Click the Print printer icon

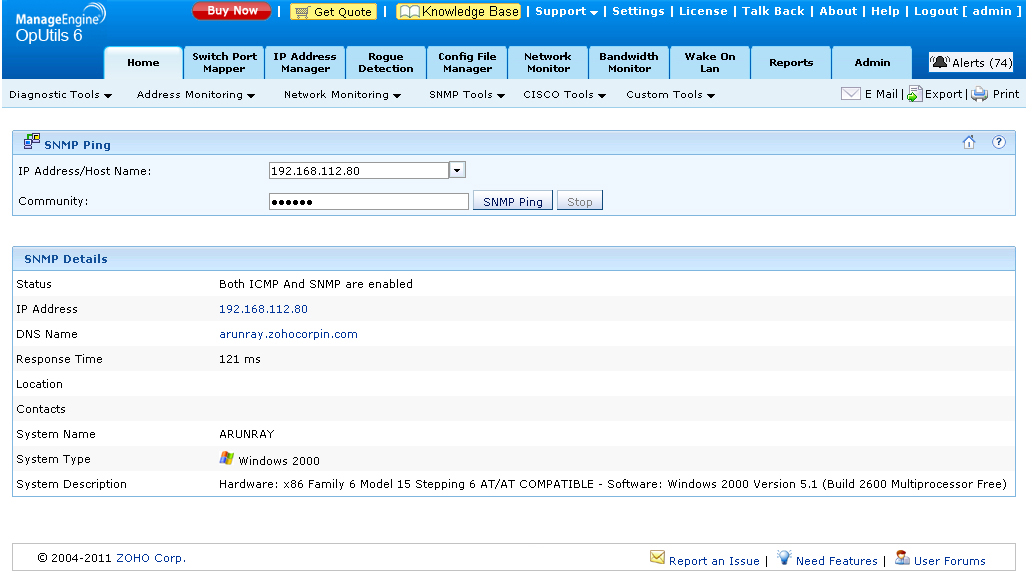click(980, 94)
